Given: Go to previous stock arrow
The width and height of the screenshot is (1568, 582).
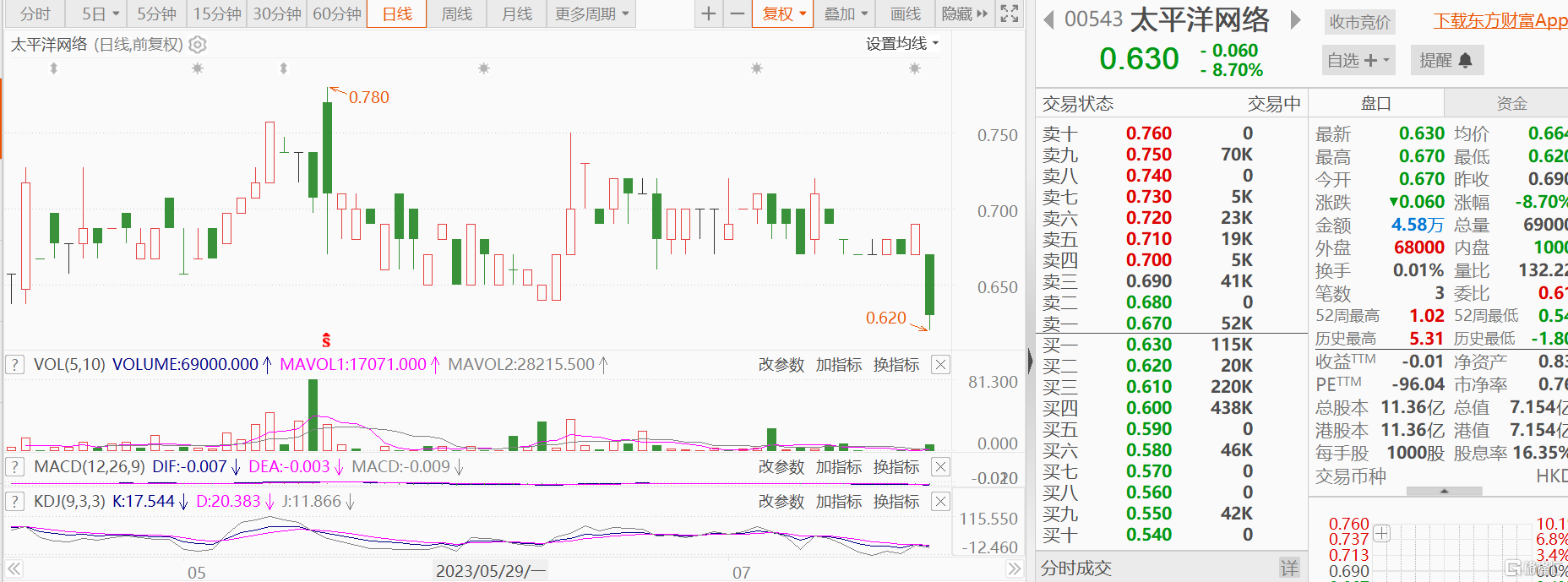Looking at the screenshot, I should [x=1048, y=19].
